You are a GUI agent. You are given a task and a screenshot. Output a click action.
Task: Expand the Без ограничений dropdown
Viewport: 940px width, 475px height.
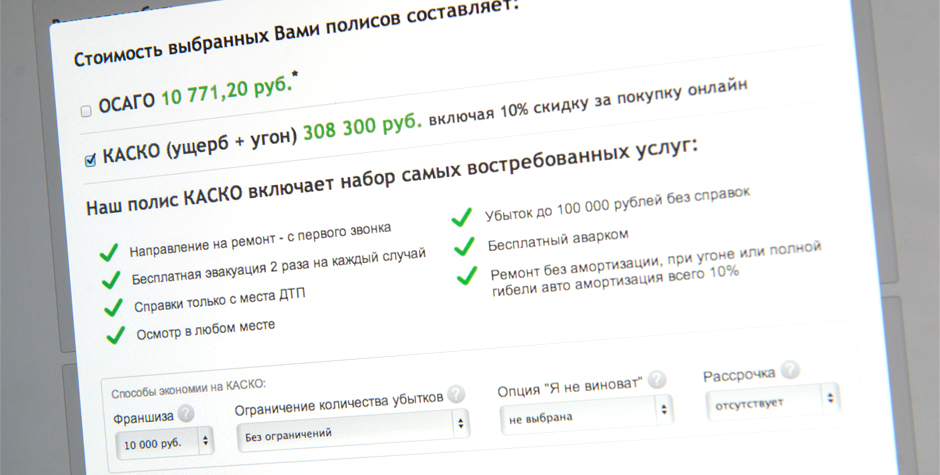(352, 428)
